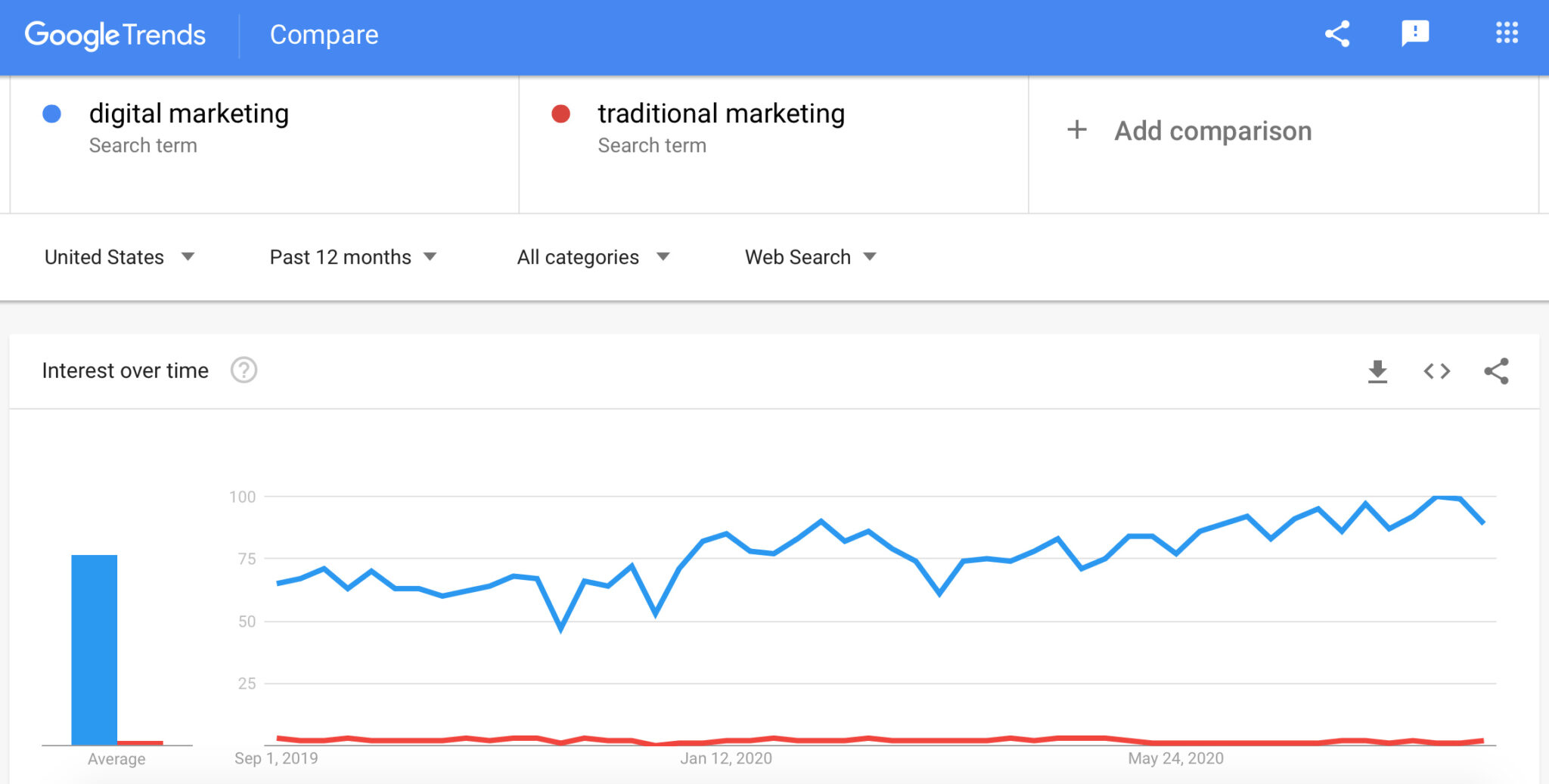This screenshot has width=1549, height=784.
Task: Download the interest over time data
Action: (x=1378, y=370)
